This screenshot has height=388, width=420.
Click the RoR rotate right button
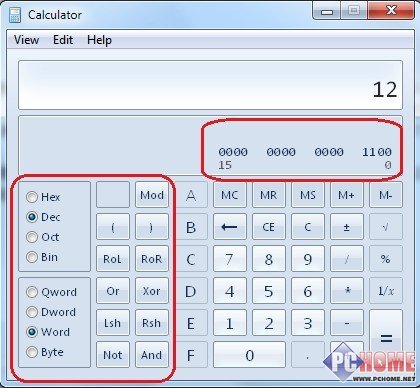coord(152,259)
